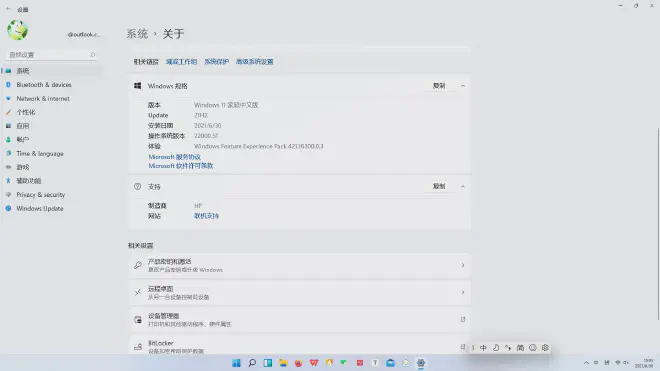Open IME settings gear icon
Screen dimensions: 660x371
[545, 348]
